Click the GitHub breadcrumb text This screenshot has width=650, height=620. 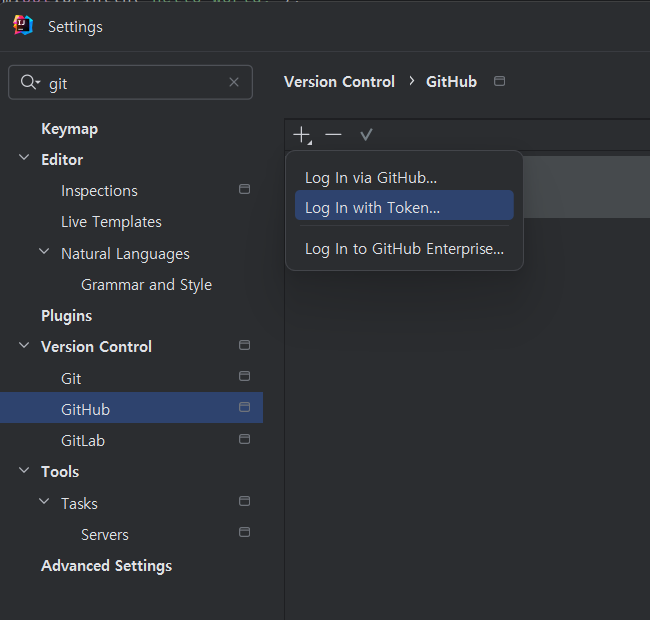tap(451, 82)
